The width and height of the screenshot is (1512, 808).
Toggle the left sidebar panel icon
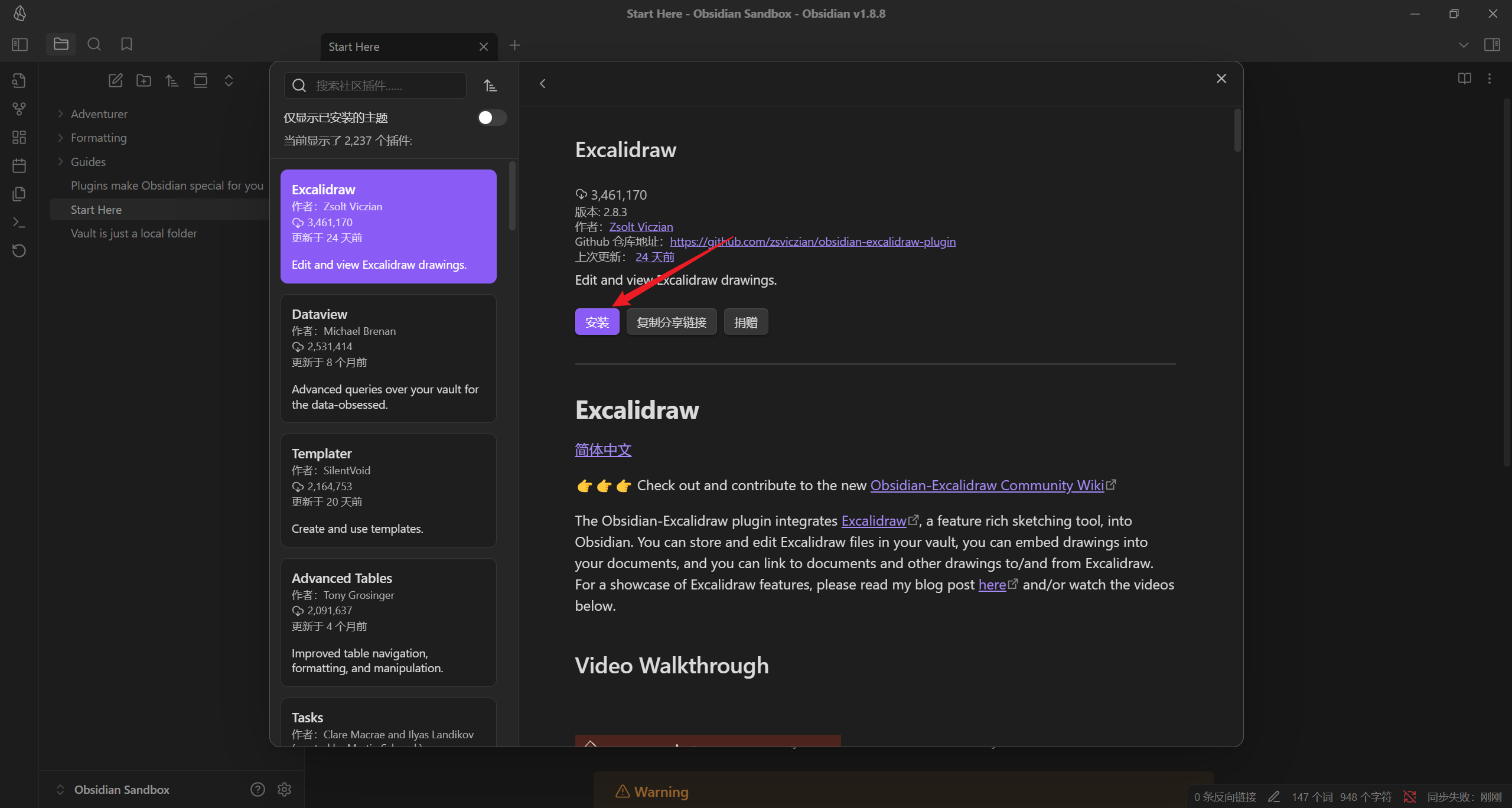pos(19,44)
